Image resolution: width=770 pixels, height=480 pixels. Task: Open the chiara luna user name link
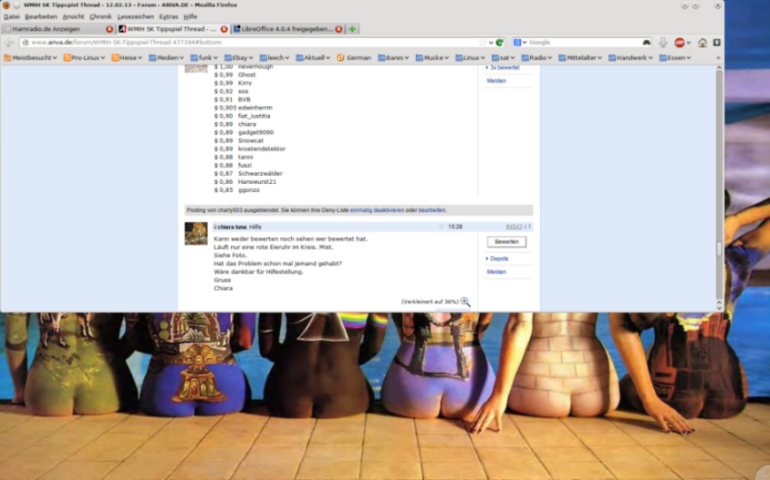point(232,227)
